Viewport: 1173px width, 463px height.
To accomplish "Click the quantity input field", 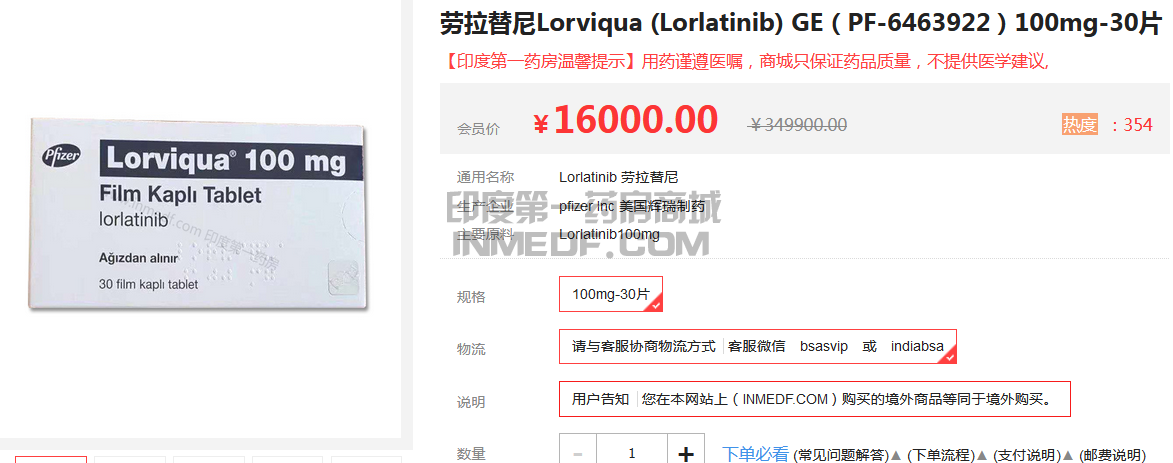I will tap(632, 452).
